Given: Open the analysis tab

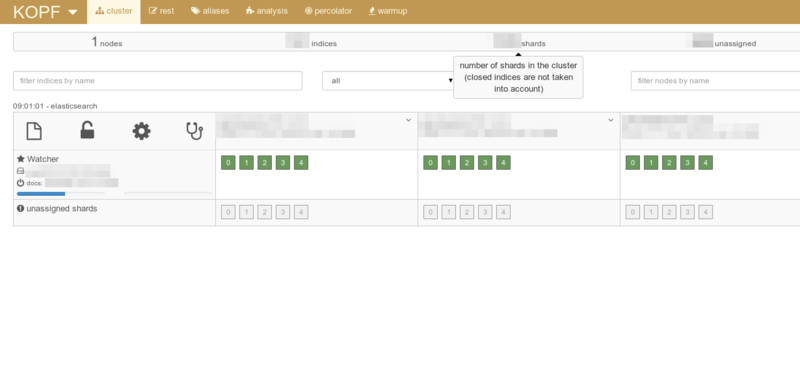Looking at the screenshot, I should pyautogui.click(x=266, y=11).
